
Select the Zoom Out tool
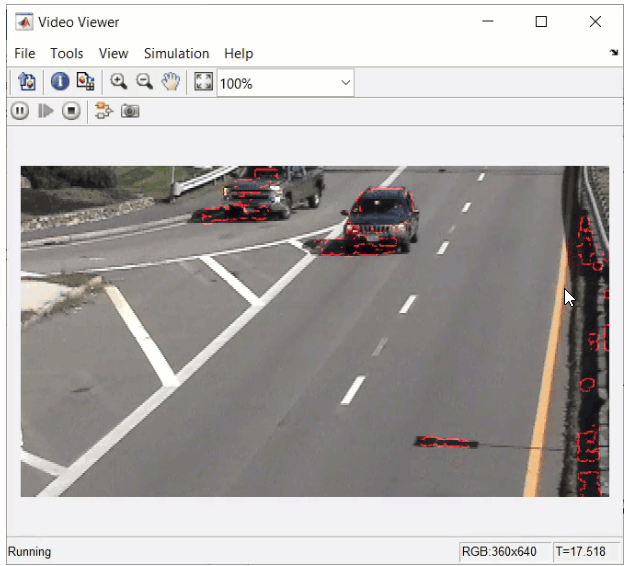144,82
